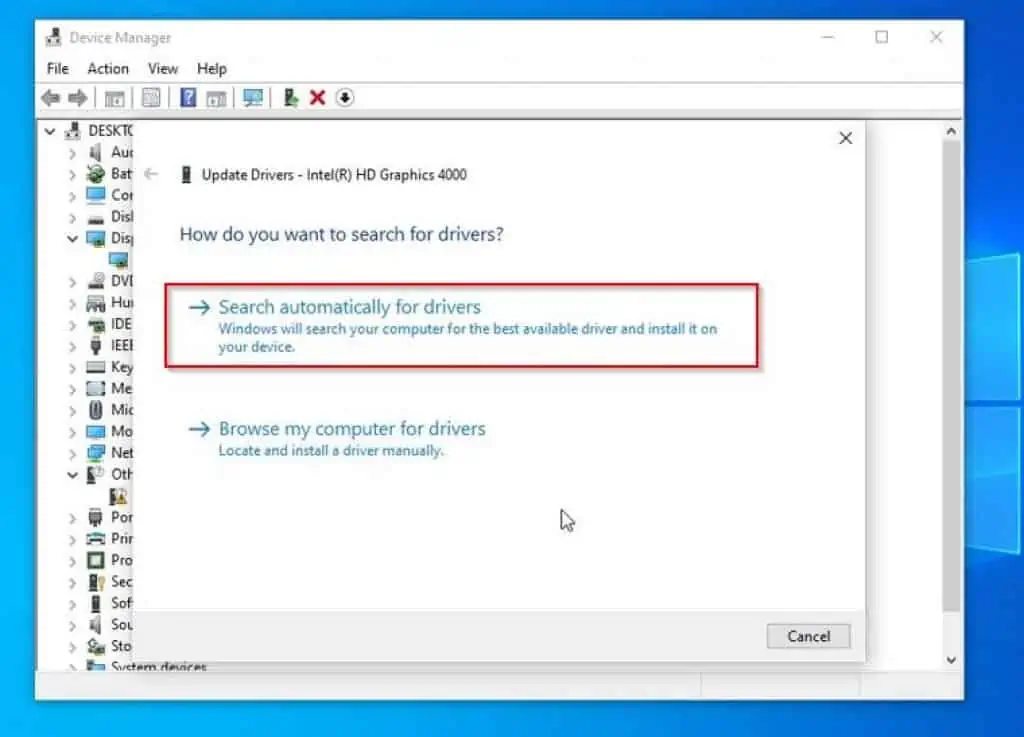Expand the DVD drives node chevron
This screenshot has width=1024, height=737.
(x=72, y=282)
